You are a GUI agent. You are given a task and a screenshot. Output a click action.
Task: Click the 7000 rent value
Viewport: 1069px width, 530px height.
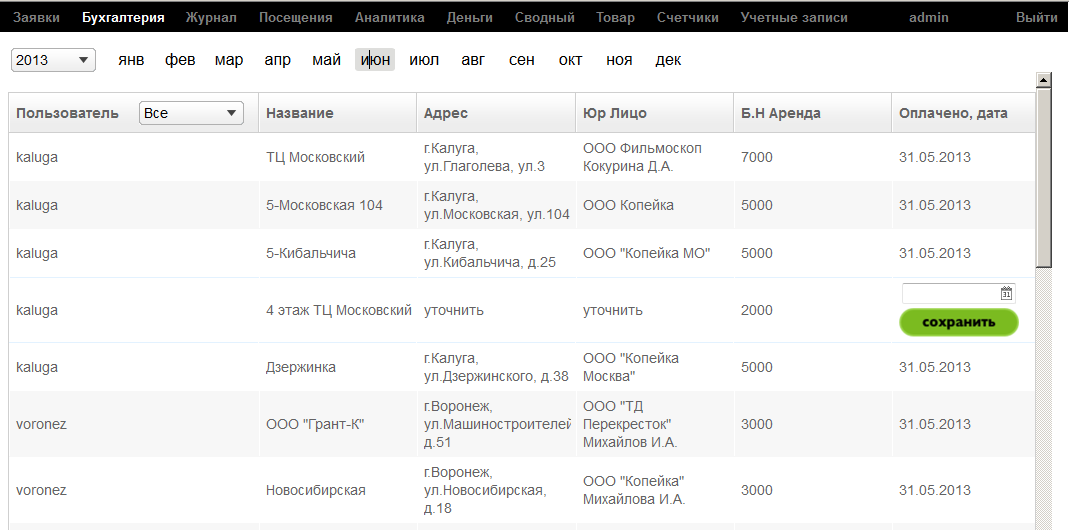(x=757, y=158)
